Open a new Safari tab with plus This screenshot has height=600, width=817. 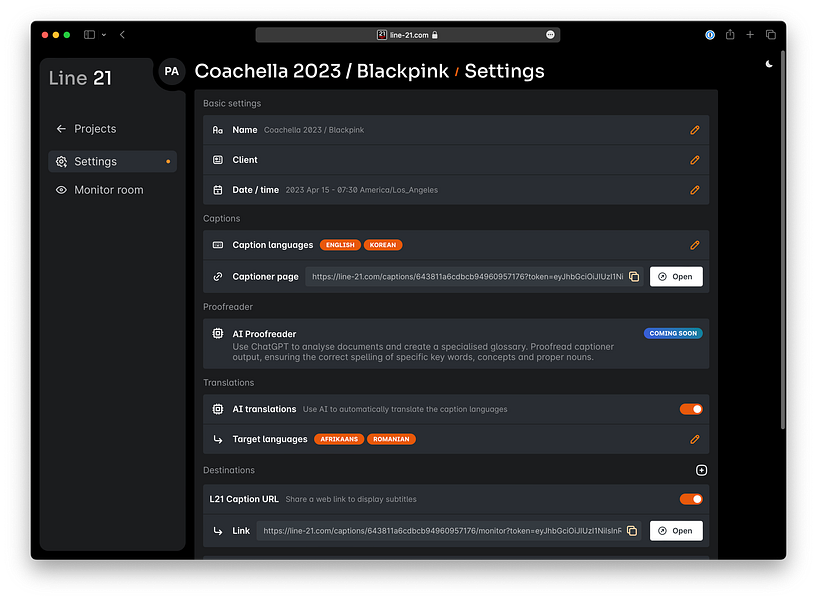pyautogui.click(x=750, y=34)
